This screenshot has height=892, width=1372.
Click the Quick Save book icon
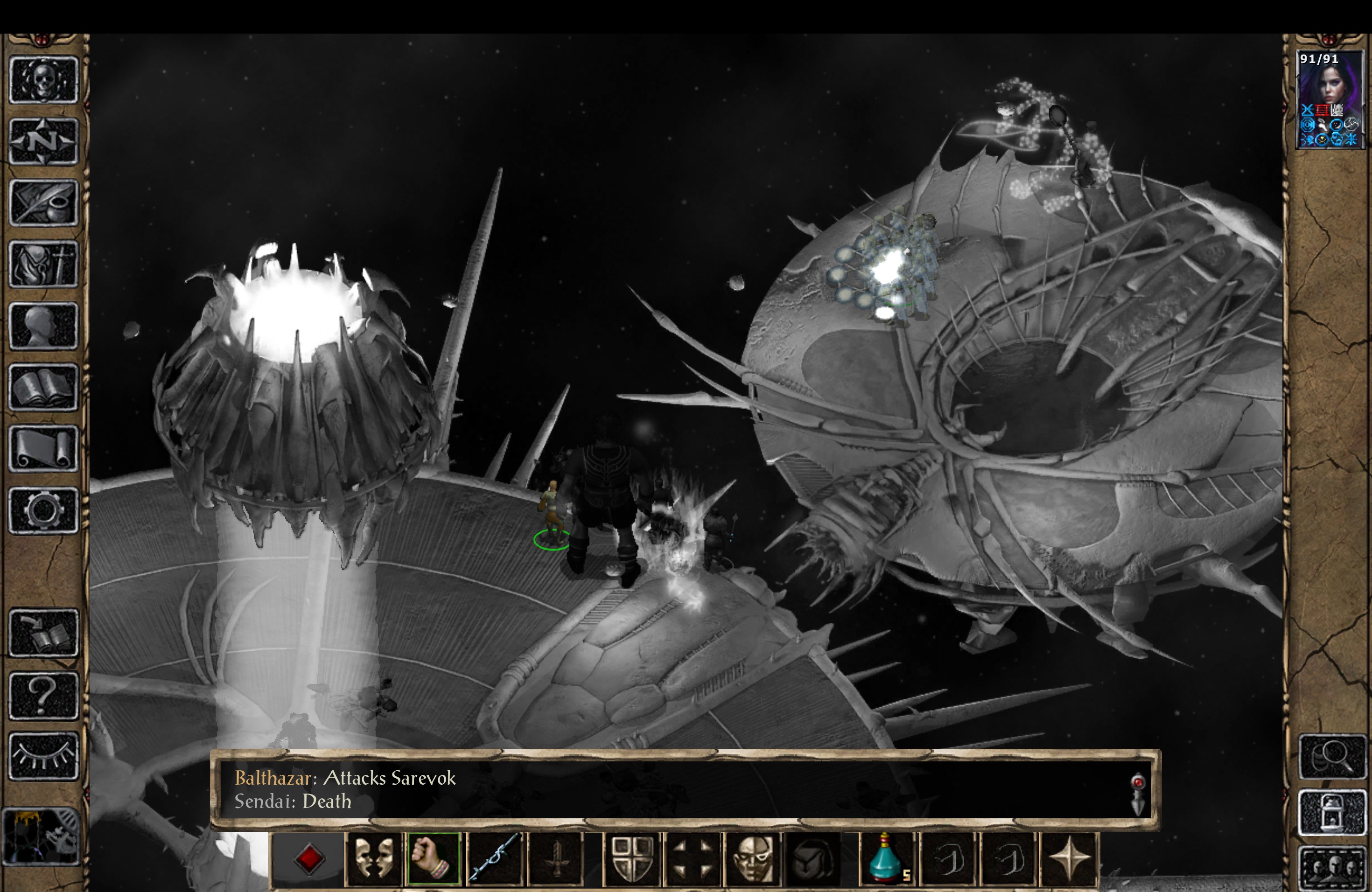[44, 633]
